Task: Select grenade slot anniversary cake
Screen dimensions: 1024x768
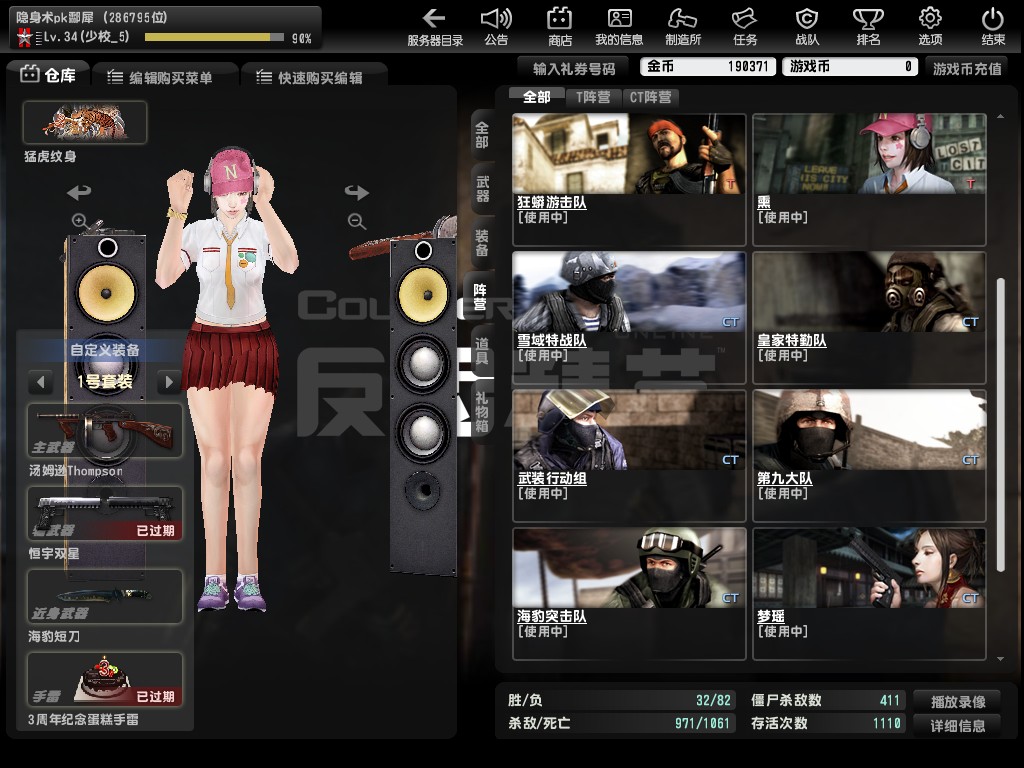Action: [x=104, y=679]
